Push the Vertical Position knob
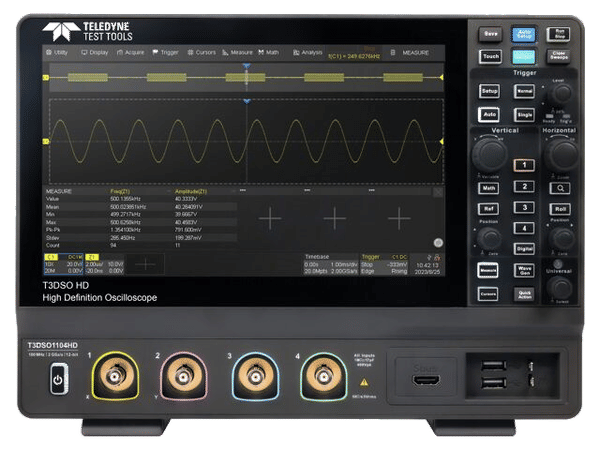Screen dimensions: 600x450 tap(489, 238)
